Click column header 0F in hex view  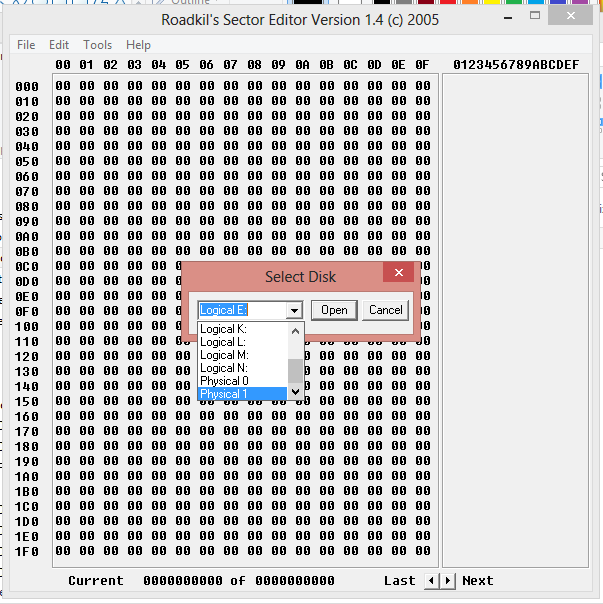(x=422, y=65)
